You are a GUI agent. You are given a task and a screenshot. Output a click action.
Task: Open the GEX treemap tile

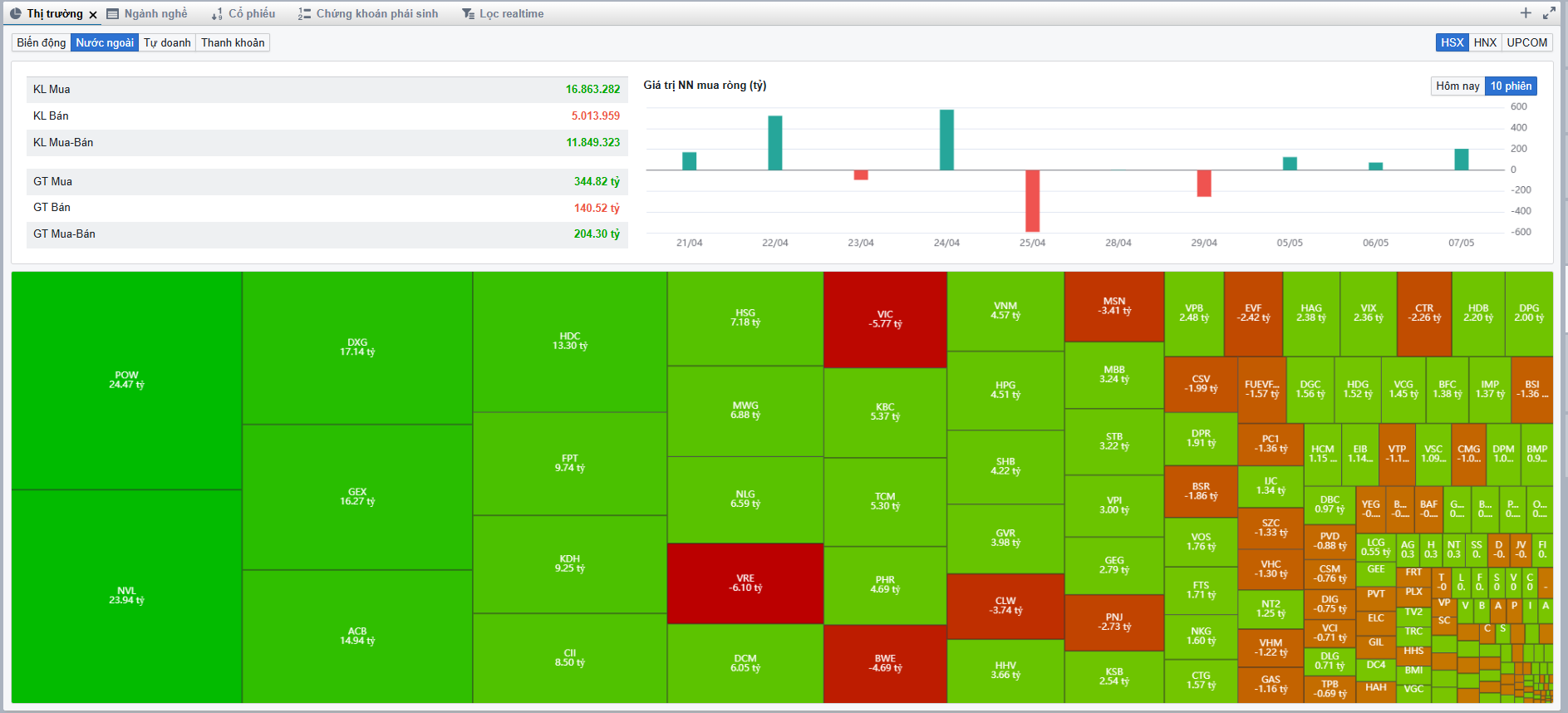[x=357, y=497]
